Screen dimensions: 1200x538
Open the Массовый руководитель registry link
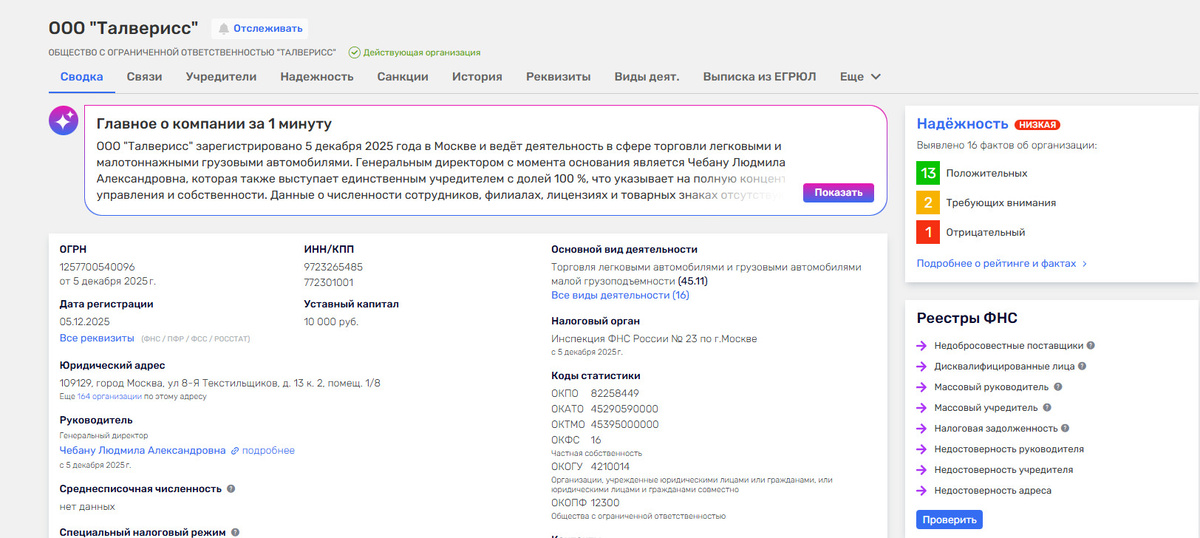[x=992, y=387]
